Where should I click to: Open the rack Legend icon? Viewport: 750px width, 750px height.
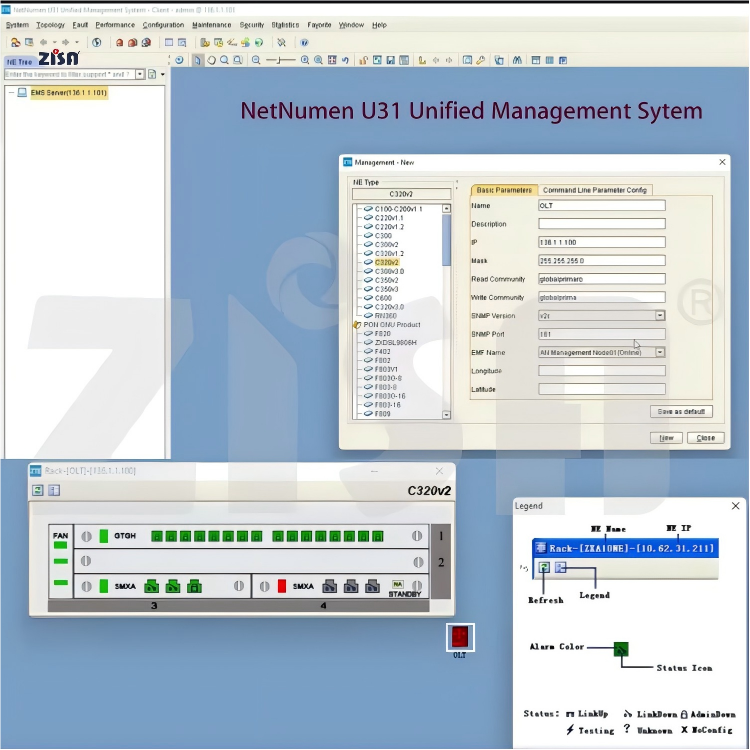coord(54,490)
